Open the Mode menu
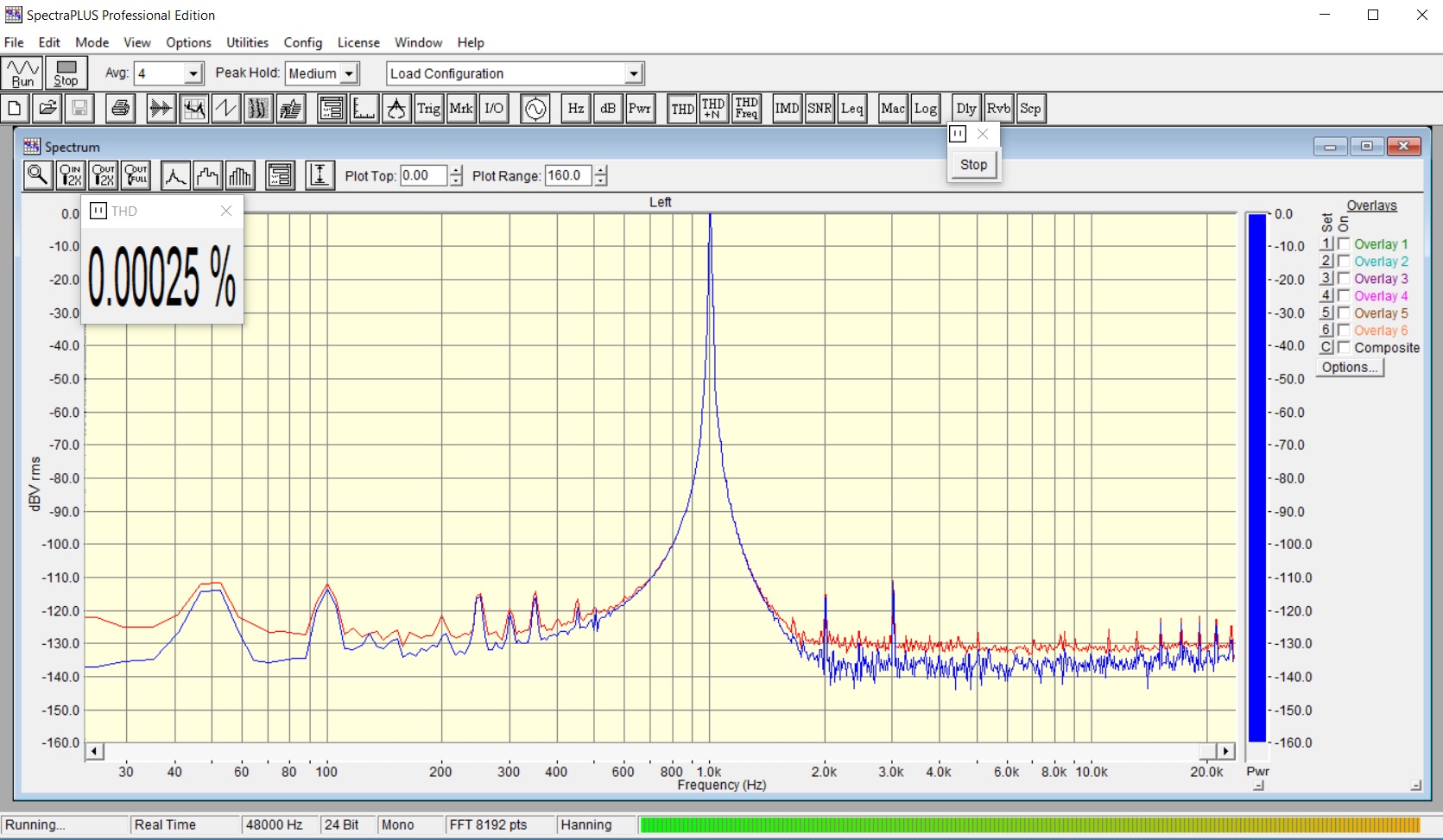 [92, 42]
